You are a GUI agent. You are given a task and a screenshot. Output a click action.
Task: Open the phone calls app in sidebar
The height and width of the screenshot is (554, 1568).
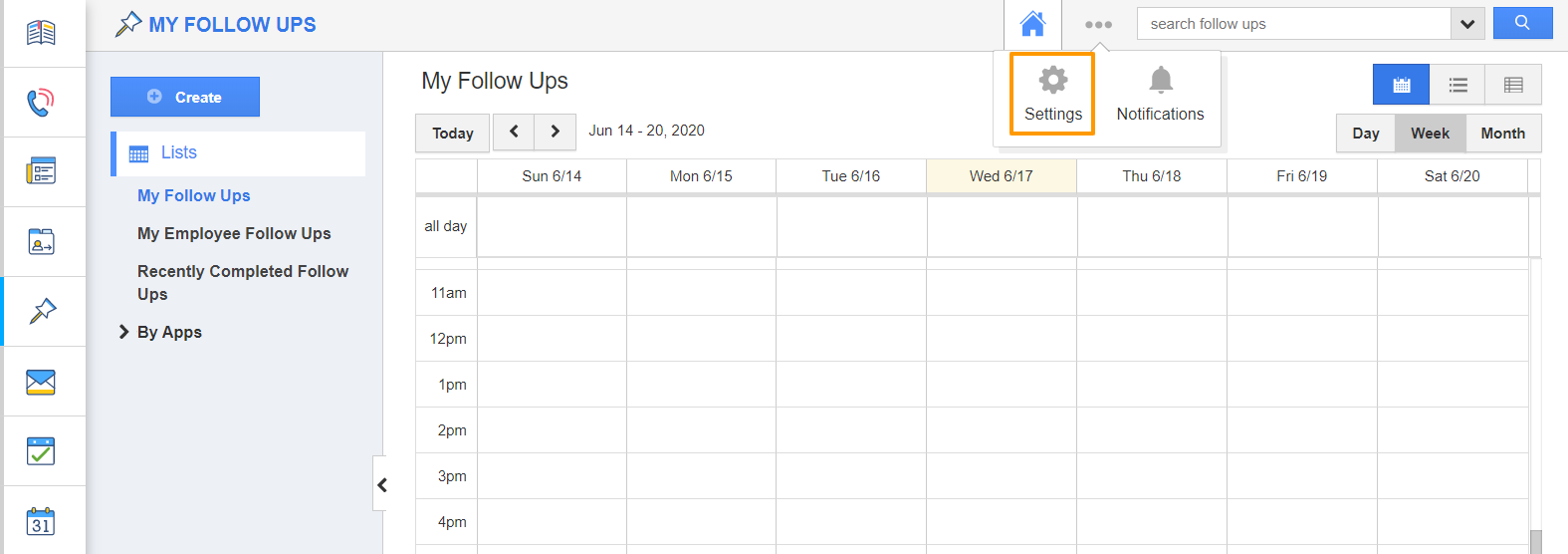point(41,102)
